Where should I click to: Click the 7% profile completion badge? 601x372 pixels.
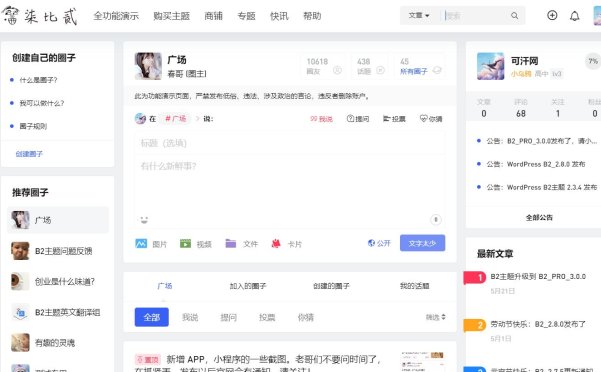(593, 61)
